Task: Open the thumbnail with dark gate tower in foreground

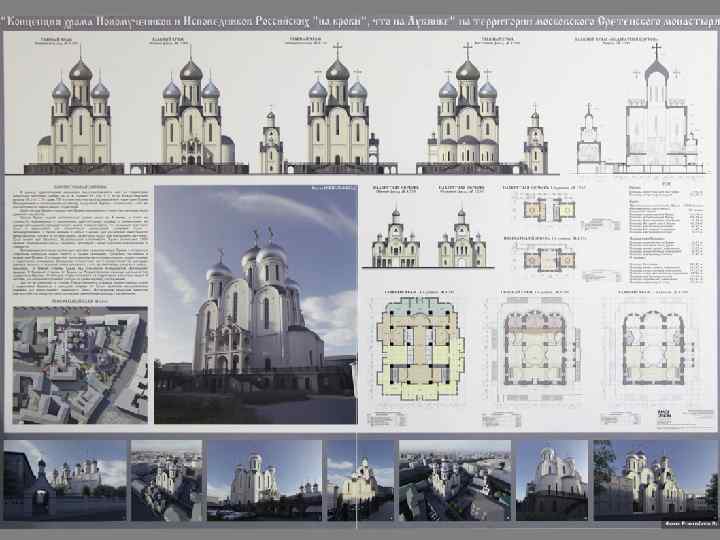Action: tap(65, 480)
